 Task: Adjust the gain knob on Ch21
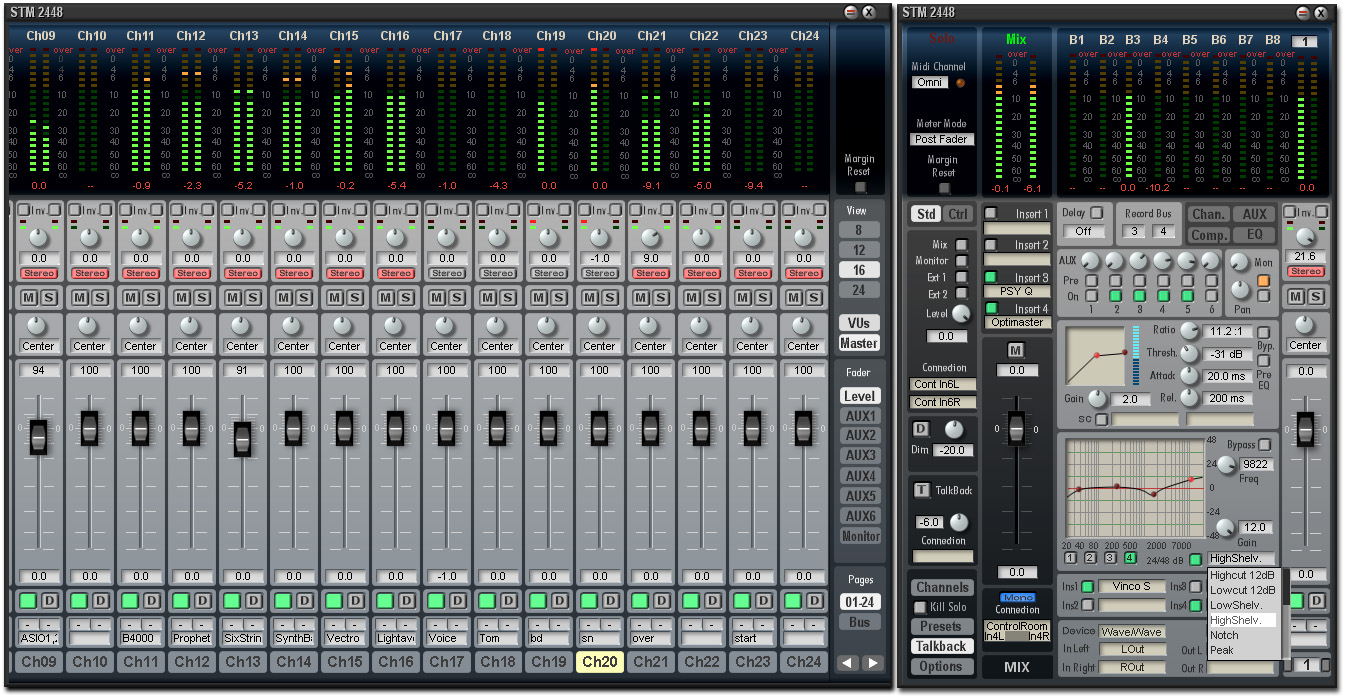pyautogui.click(x=651, y=238)
